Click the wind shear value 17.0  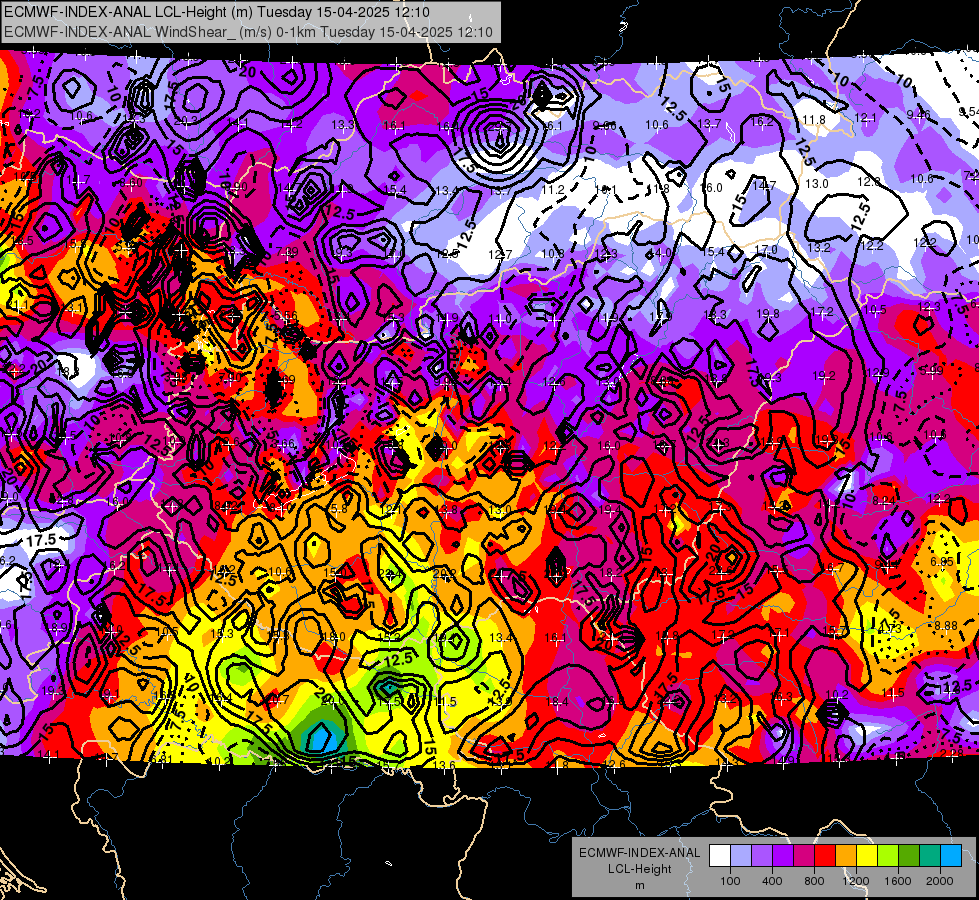(766, 250)
